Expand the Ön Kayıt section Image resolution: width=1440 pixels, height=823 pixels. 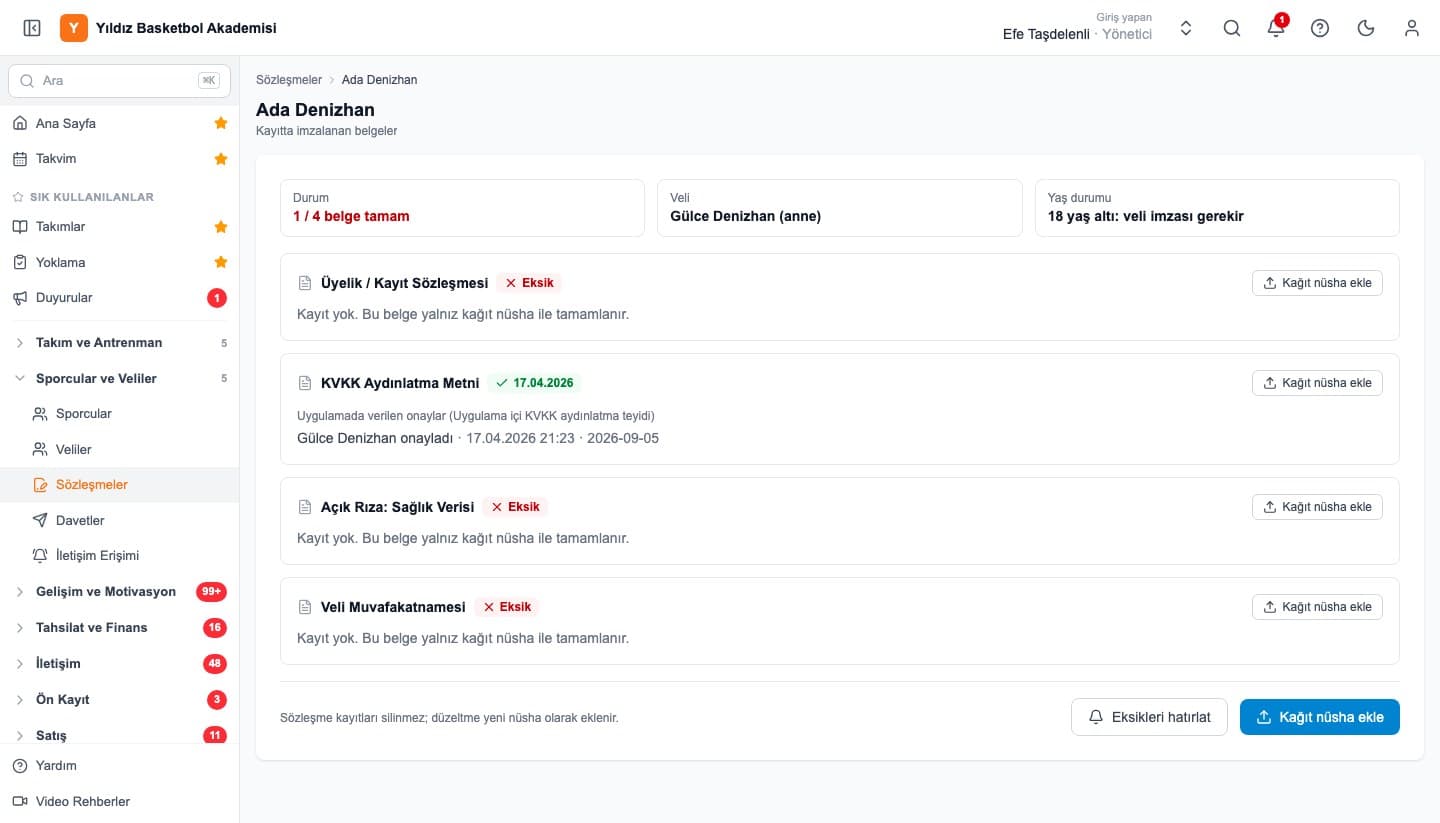119,700
